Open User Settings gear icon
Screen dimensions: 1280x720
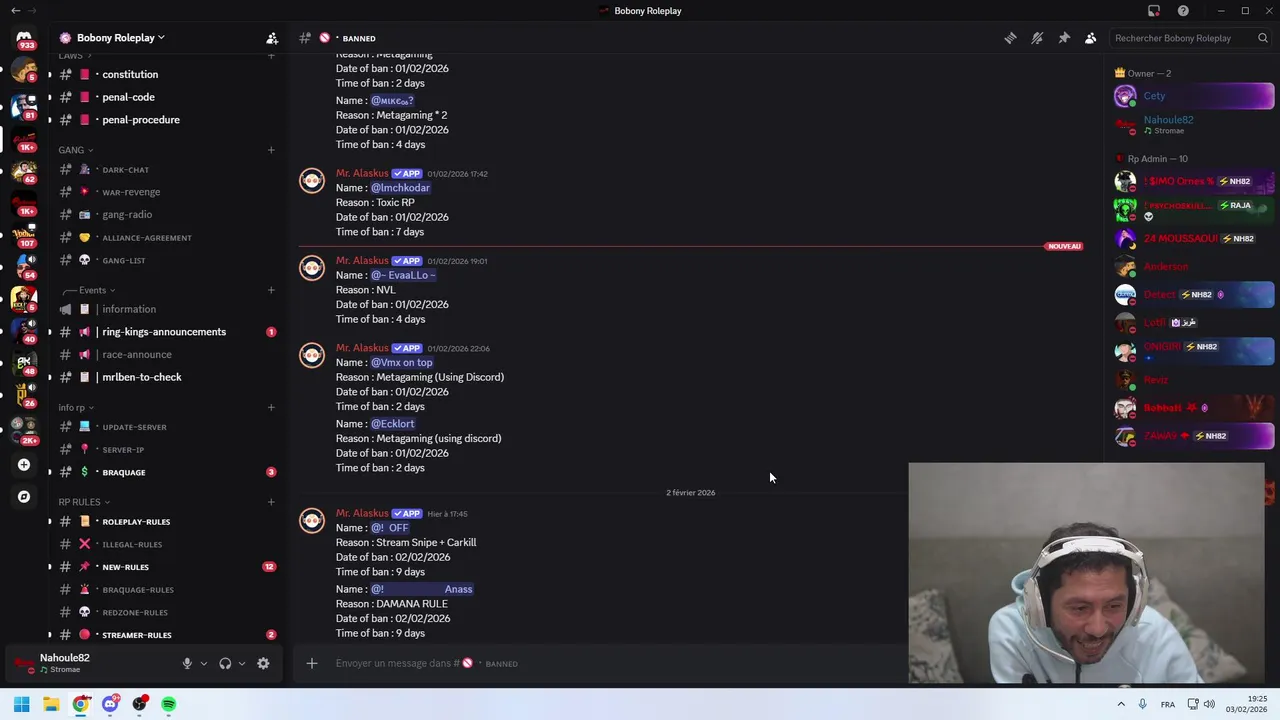tap(263, 663)
